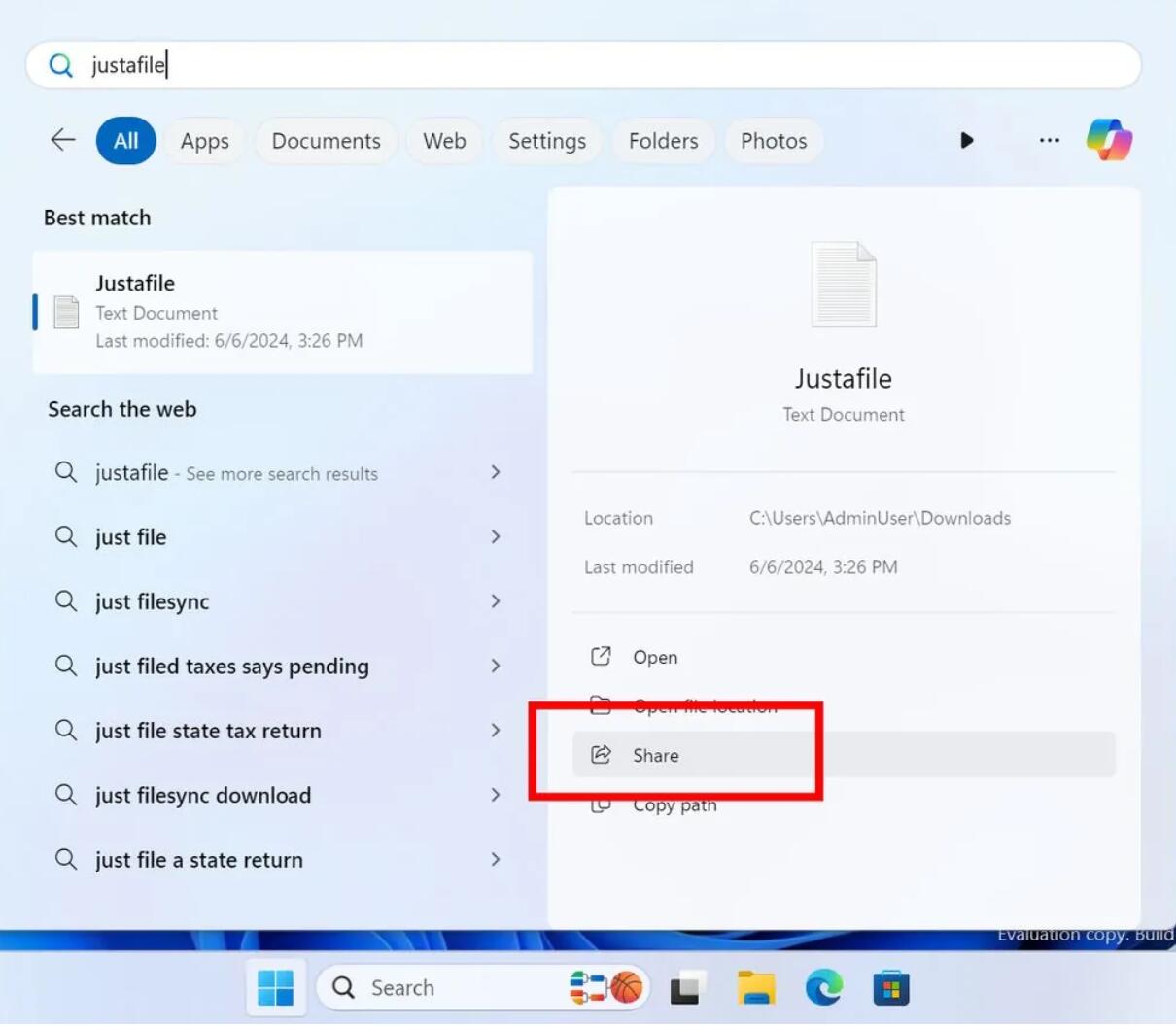The width and height of the screenshot is (1176, 1026).
Task: Open Copilot from the search window
Action: pos(1109,140)
